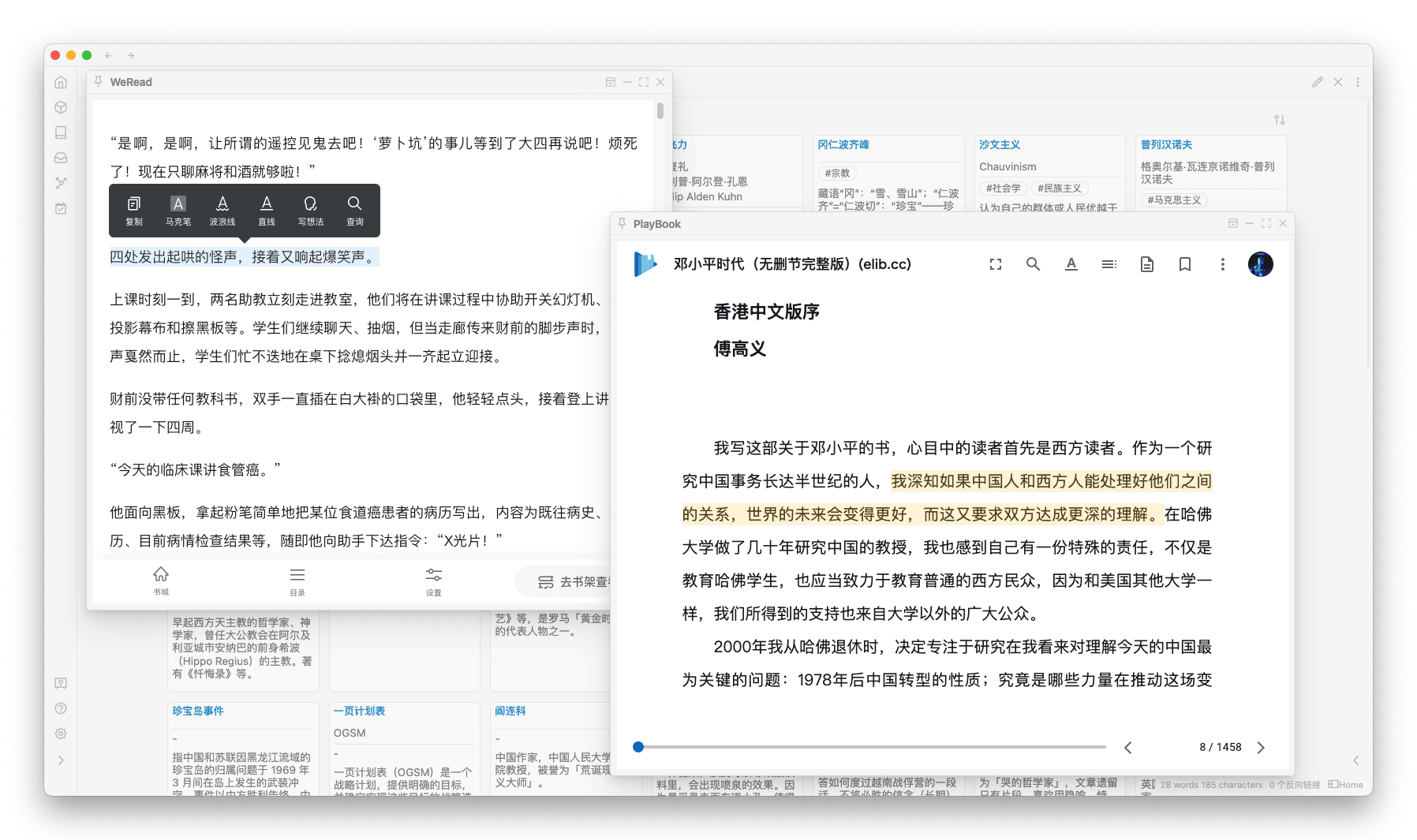Open the 沙文主义 note card
1417x840 pixels.
1000,144
